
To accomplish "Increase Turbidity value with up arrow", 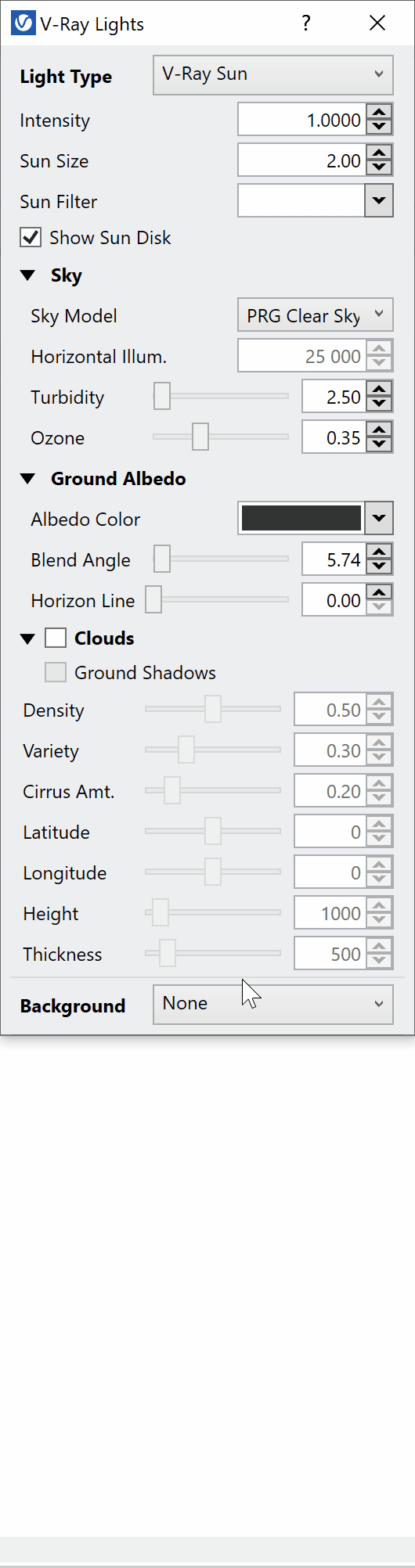I will (x=379, y=390).
